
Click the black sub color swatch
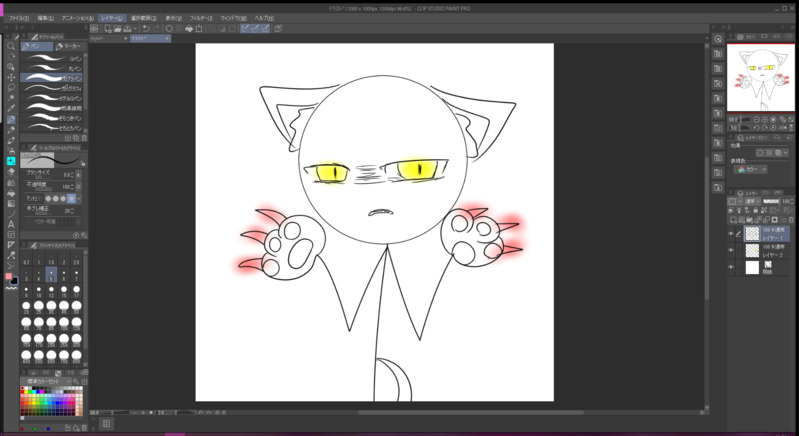point(14,281)
